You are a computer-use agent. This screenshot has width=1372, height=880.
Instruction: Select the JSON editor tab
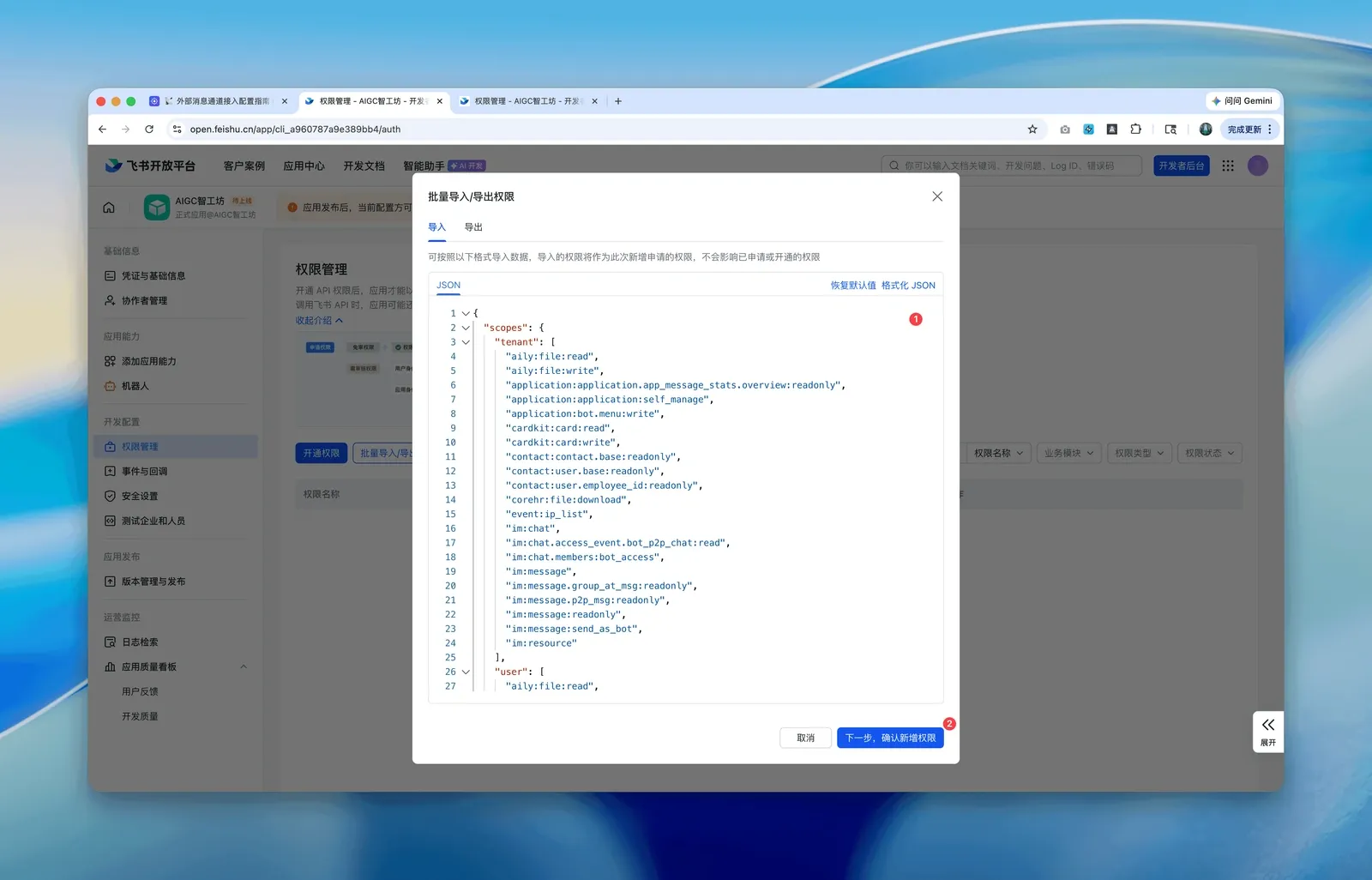pos(448,286)
